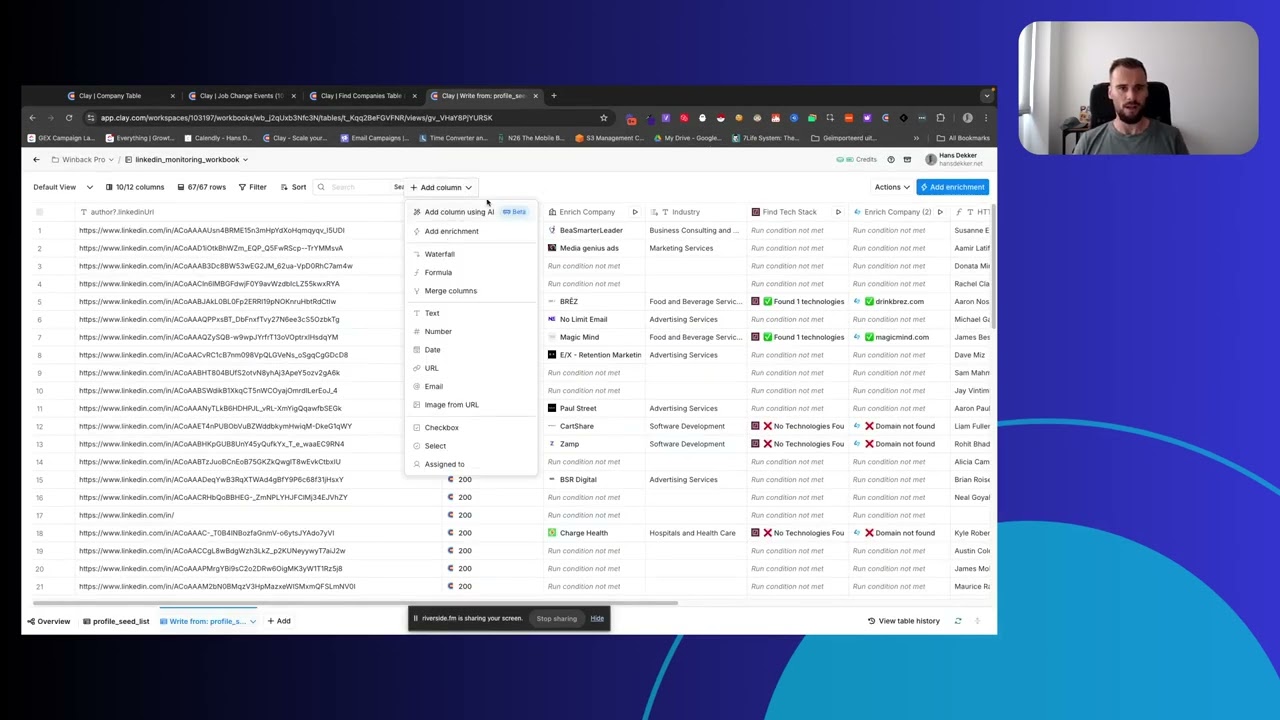Open the Email Campaigns bookmark
The height and width of the screenshot is (720, 1280).
coord(373,138)
